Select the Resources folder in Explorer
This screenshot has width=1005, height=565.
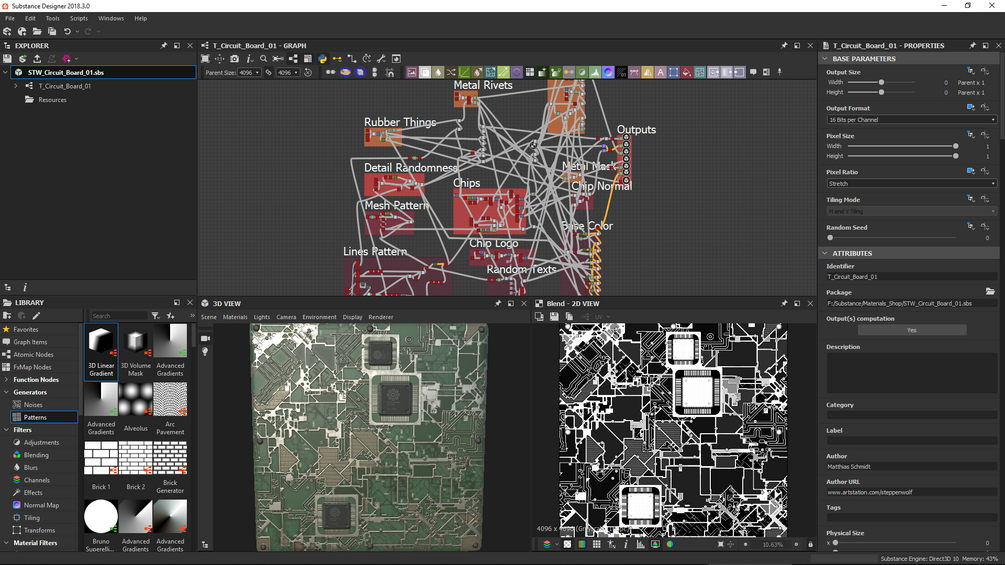coord(52,100)
